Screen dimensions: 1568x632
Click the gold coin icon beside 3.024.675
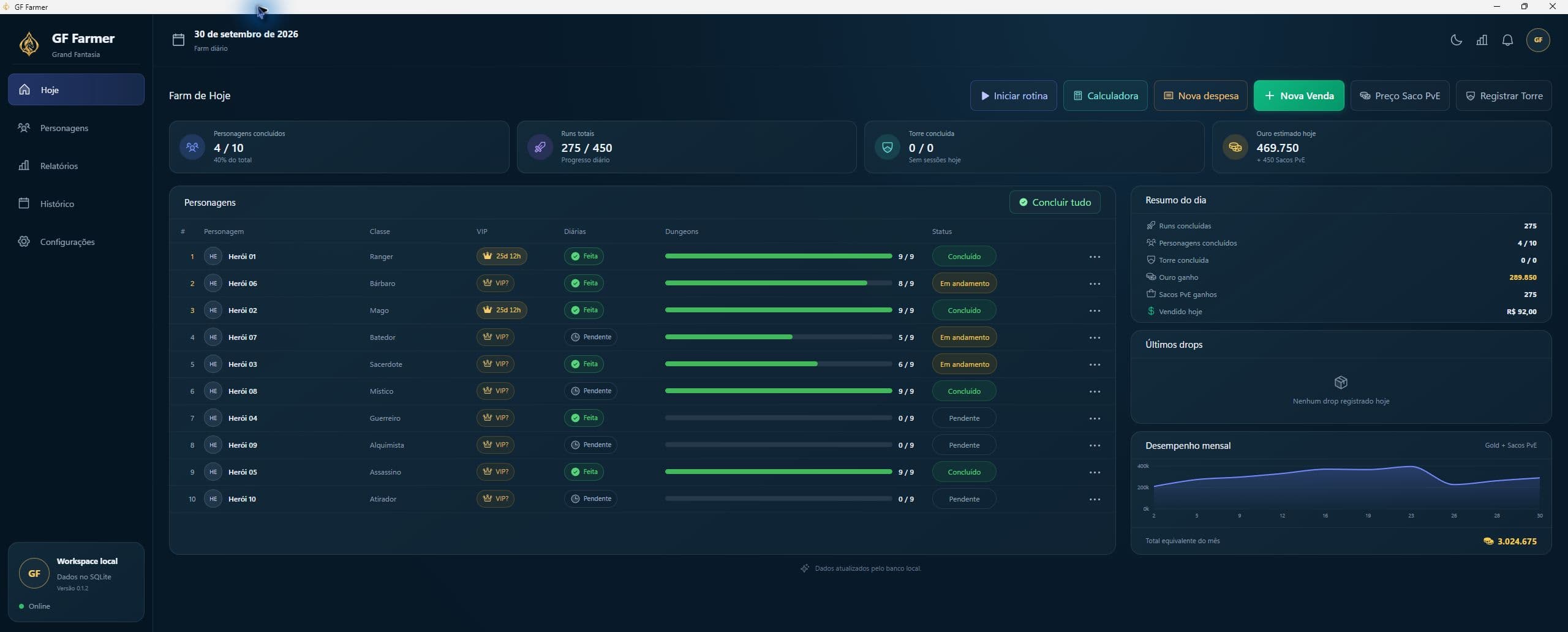pyautogui.click(x=1488, y=541)
